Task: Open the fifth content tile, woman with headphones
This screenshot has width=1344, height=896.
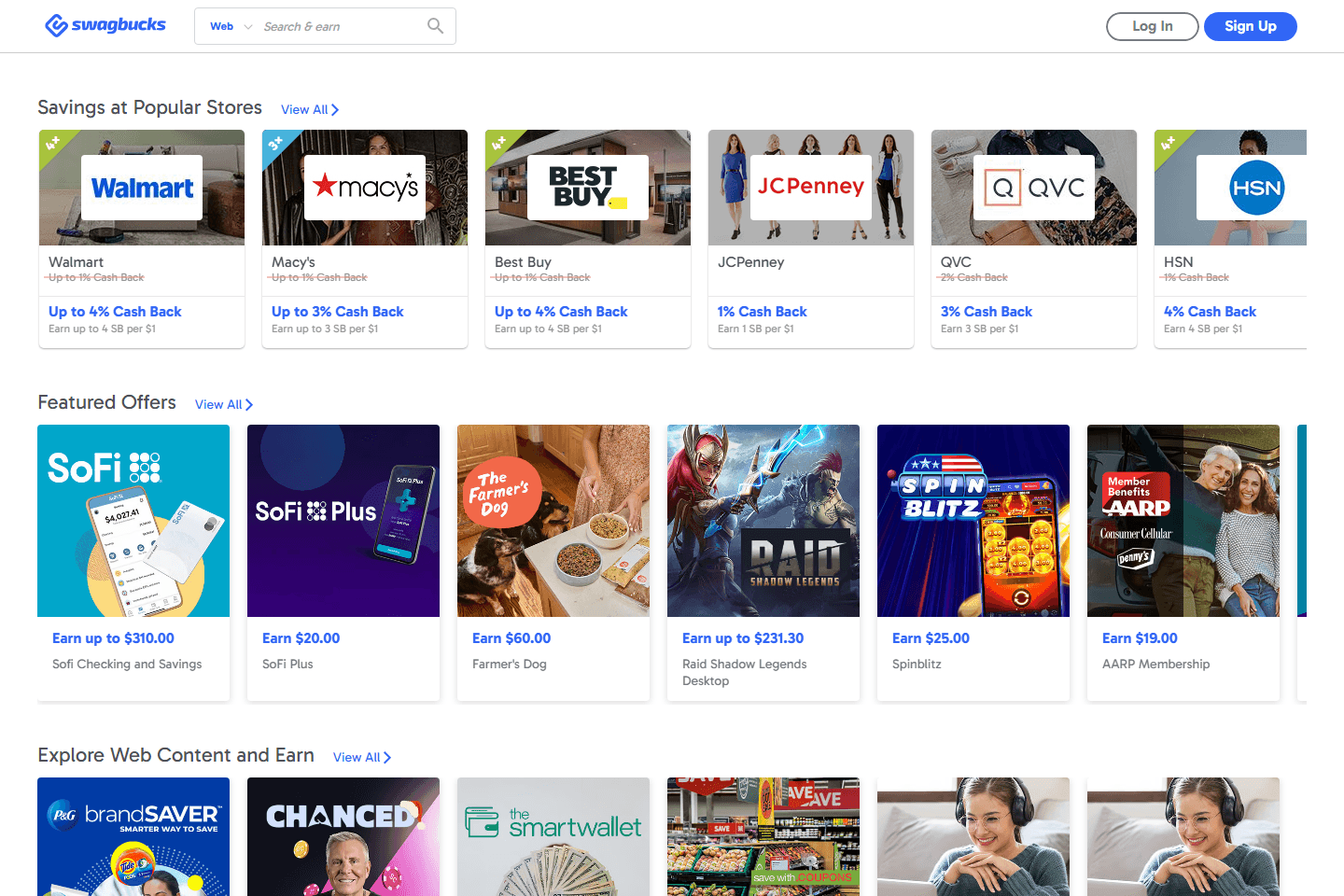Action: click(973, 836)
